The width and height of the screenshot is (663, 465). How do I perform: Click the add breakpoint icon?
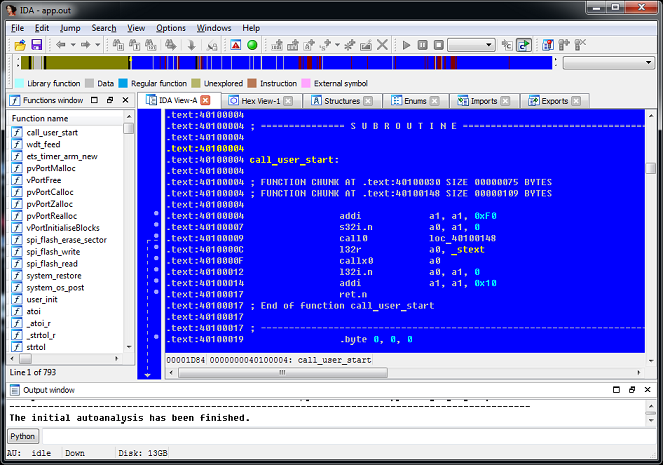pos(564,45)
